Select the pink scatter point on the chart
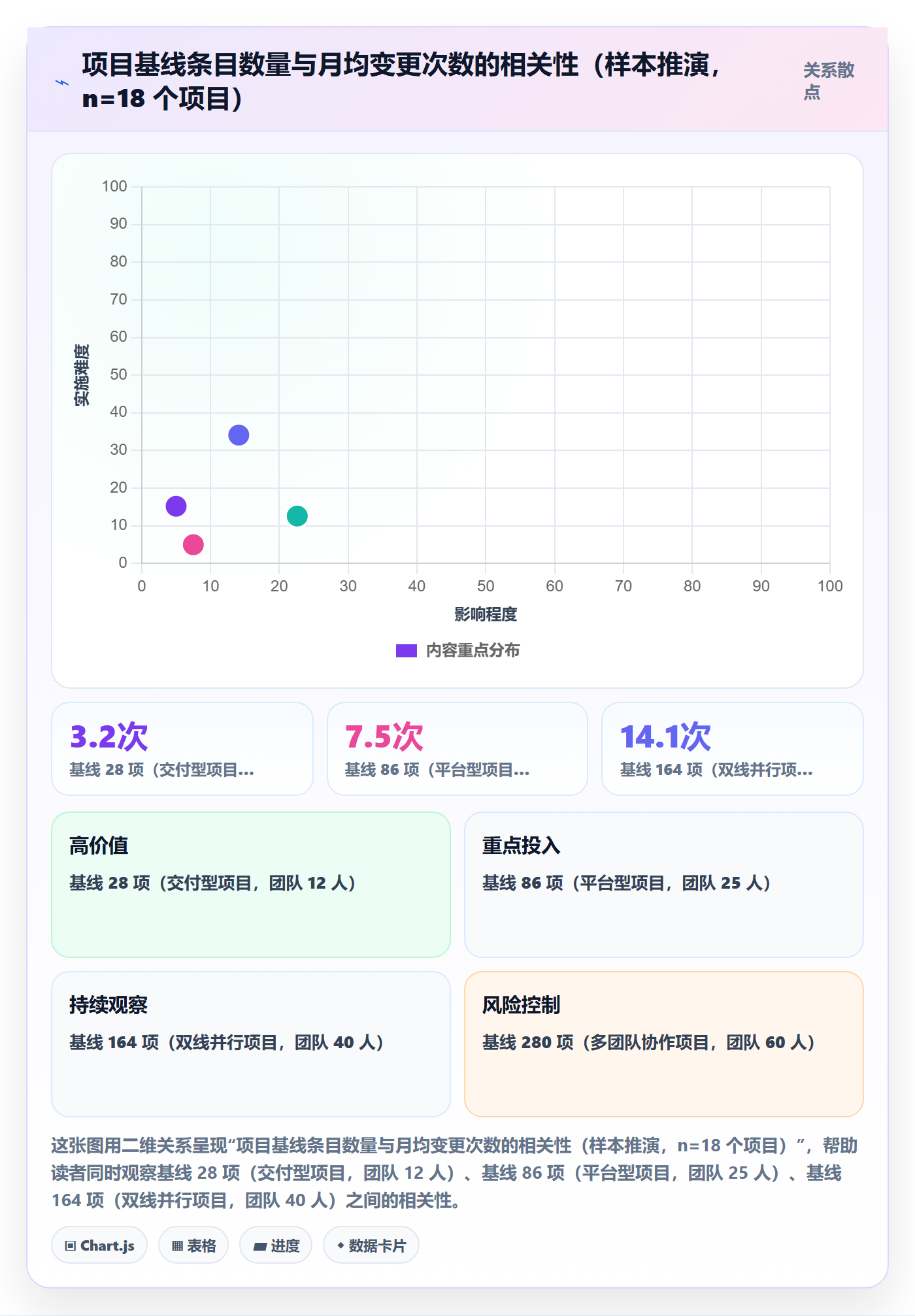Viewport: 915px width, 1316px height. point(193,544)
